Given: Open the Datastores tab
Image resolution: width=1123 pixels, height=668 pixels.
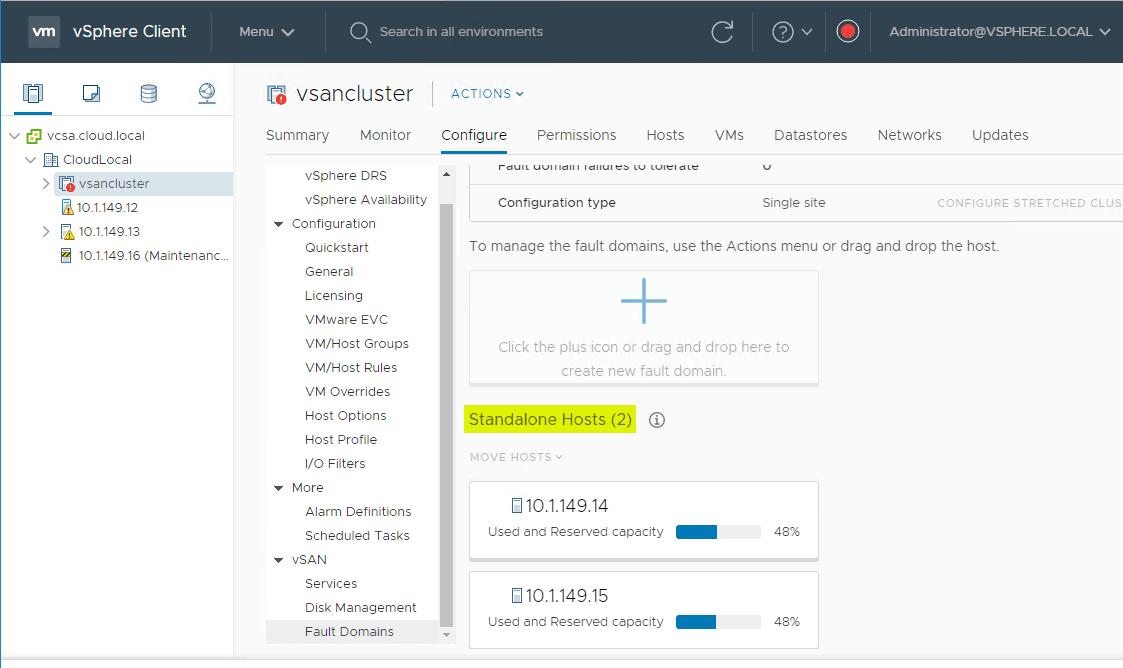Looking at the screenshot, I should coord(810,135).
